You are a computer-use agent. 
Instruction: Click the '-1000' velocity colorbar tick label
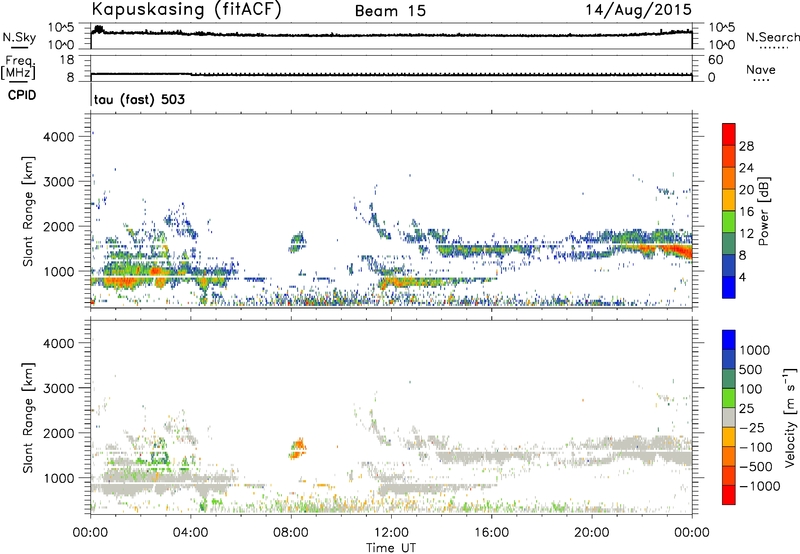point(759,486)
